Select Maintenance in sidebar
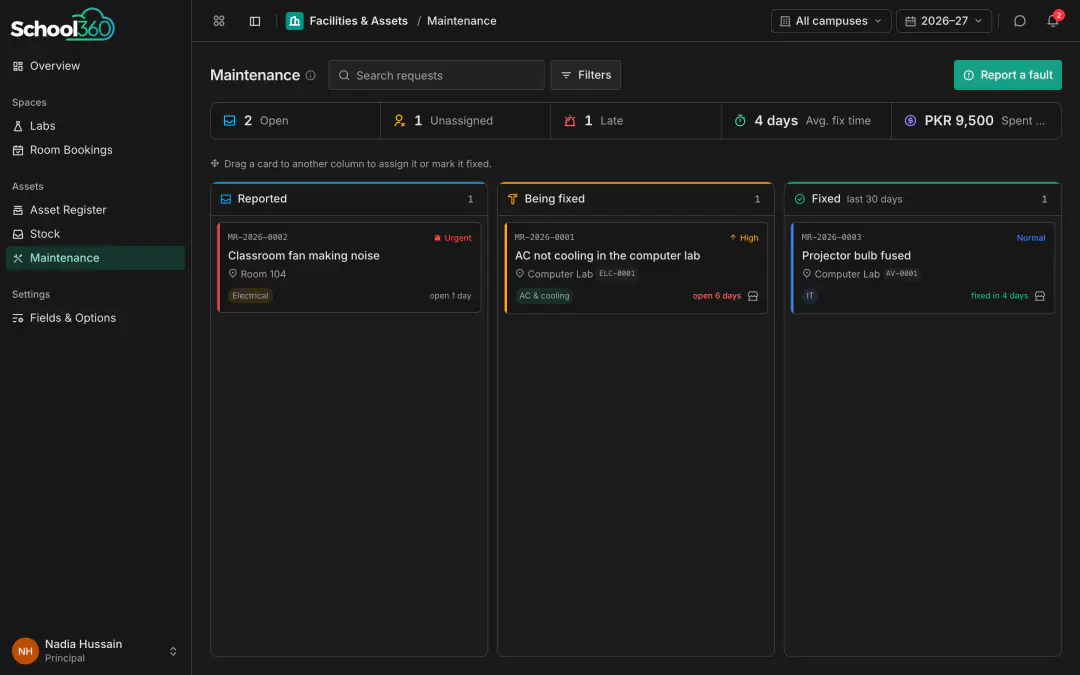The width and height of the screenshot is (1080, 675). [96, 258]
